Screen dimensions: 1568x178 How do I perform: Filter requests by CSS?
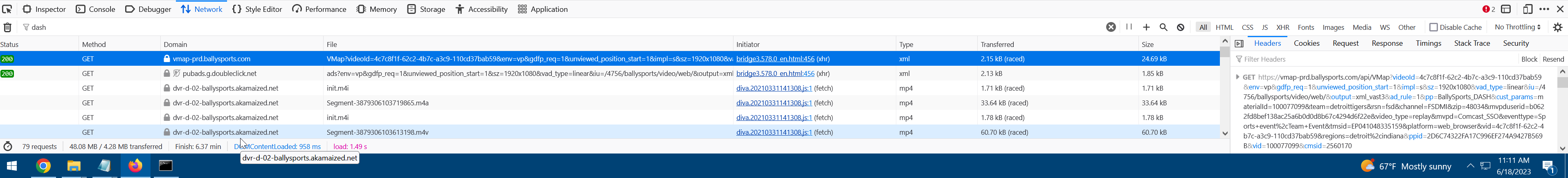coord(1247,27)
